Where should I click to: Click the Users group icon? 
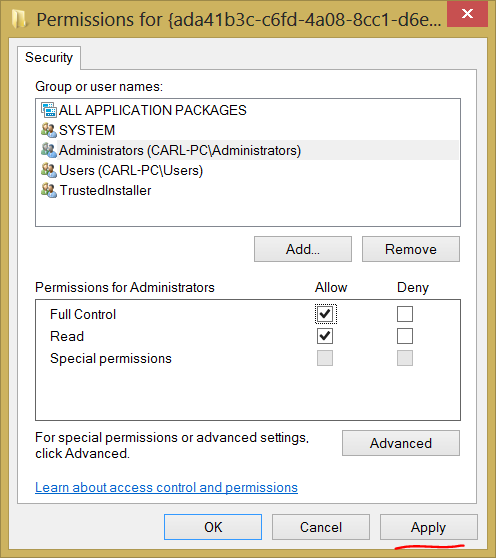pos(49,170)
